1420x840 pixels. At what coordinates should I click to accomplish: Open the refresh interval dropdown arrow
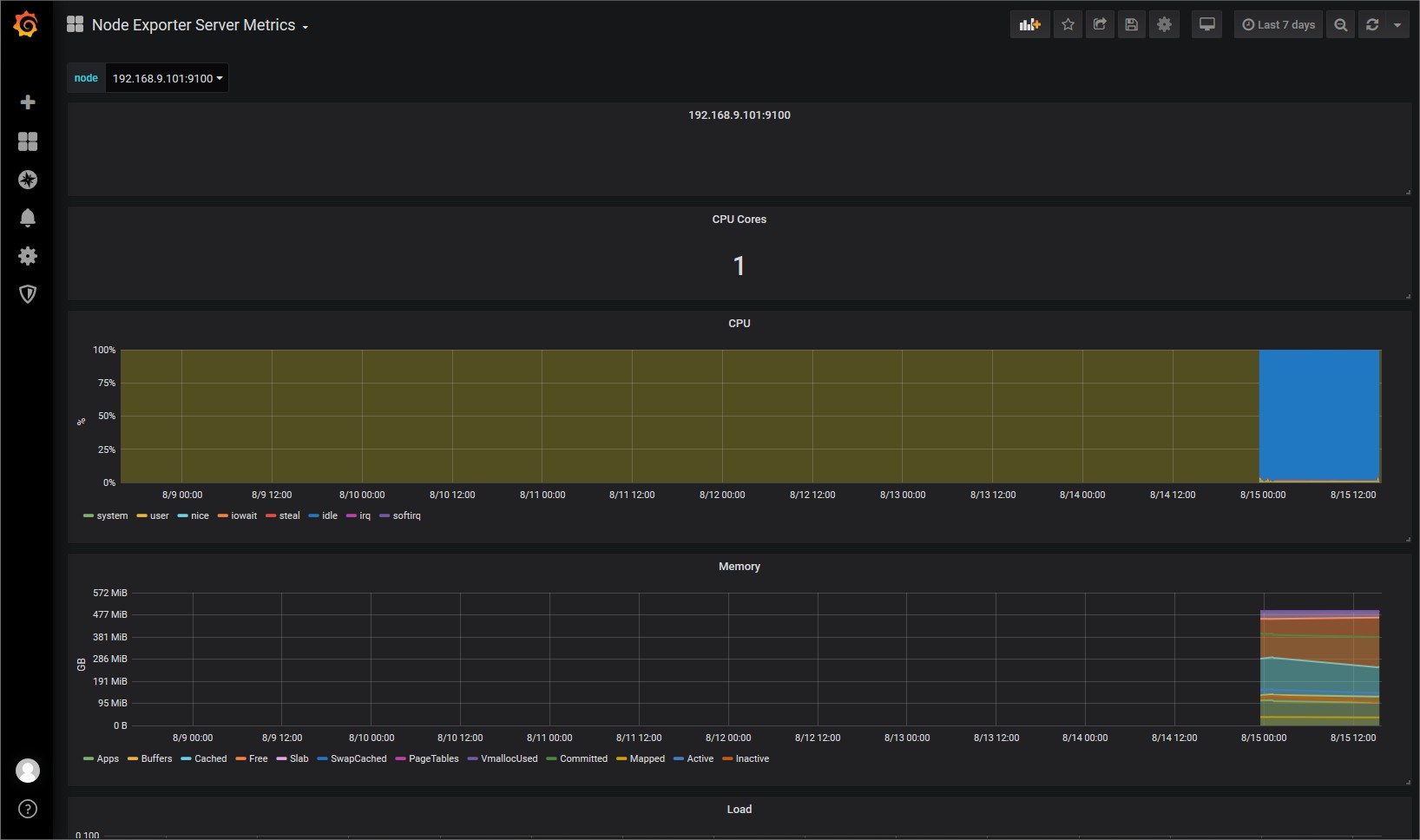click(x=1397, y=25)
